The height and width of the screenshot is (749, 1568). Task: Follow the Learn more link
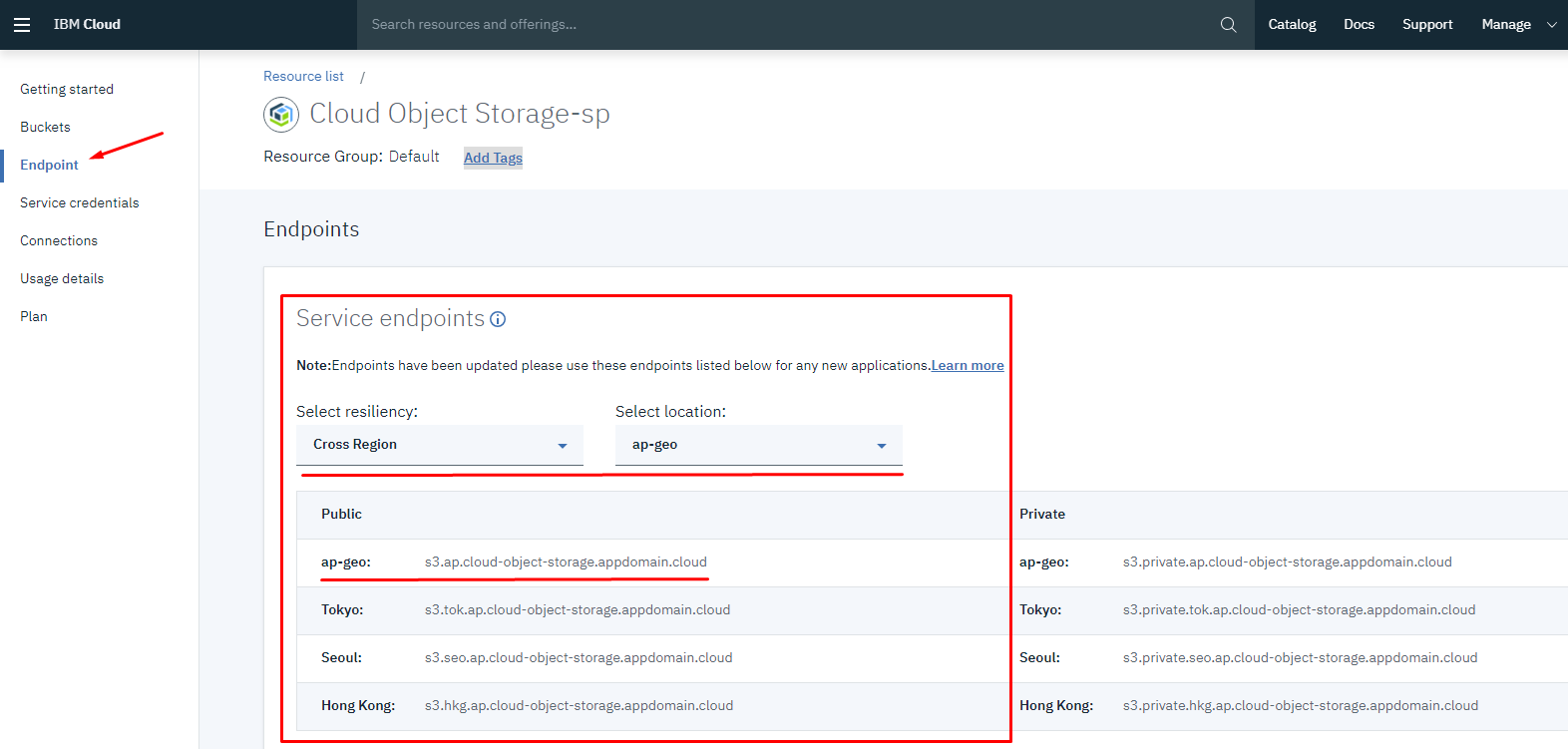click(x=968, y=365)
